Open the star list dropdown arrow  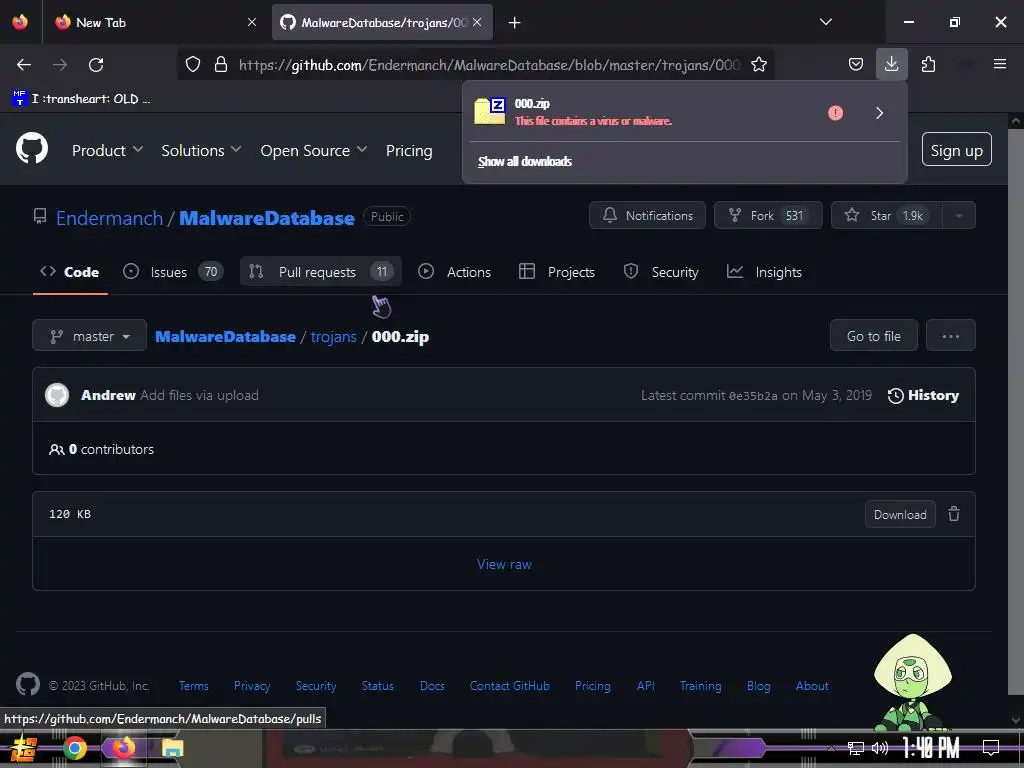pos(959,216)
